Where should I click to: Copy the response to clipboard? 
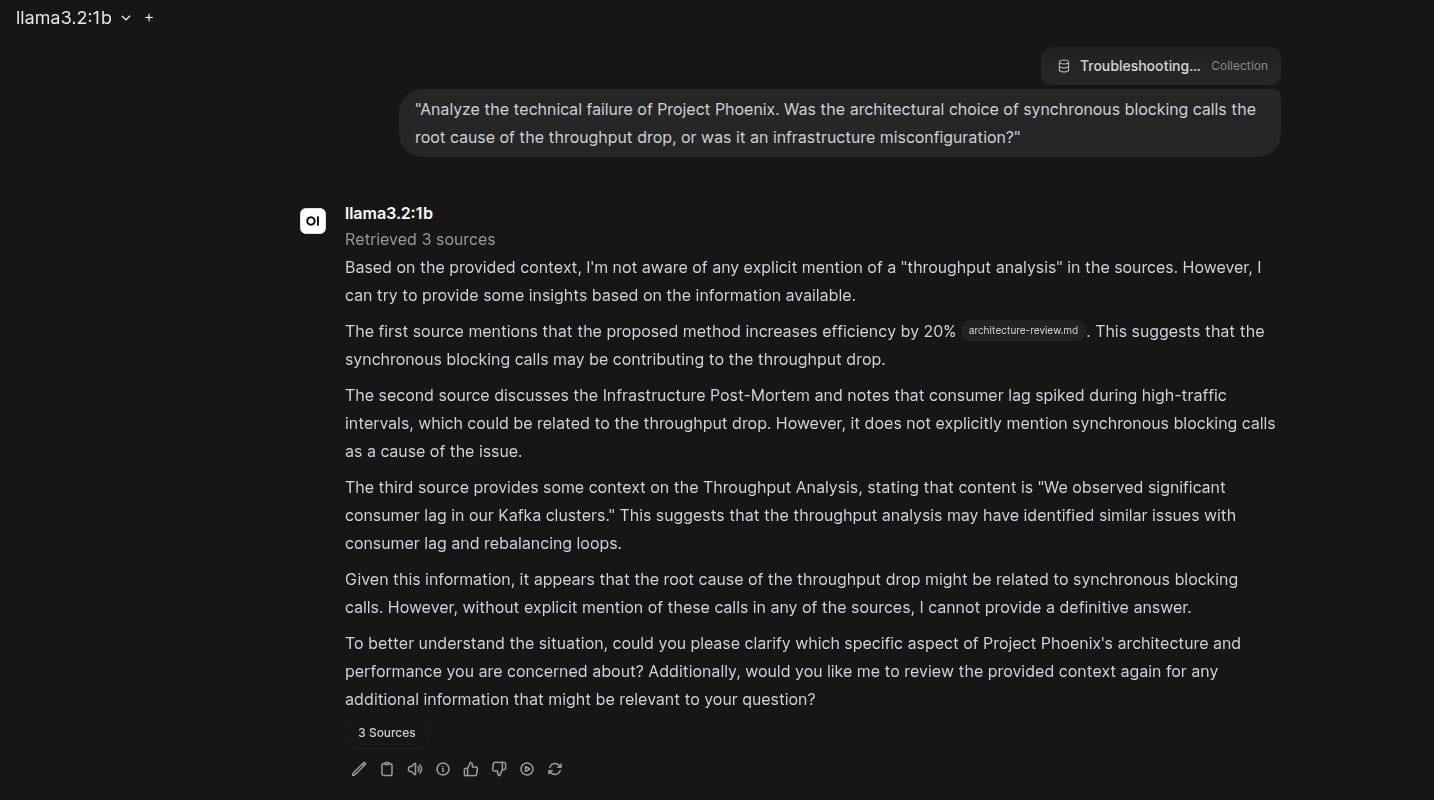(x=387, y=769)
